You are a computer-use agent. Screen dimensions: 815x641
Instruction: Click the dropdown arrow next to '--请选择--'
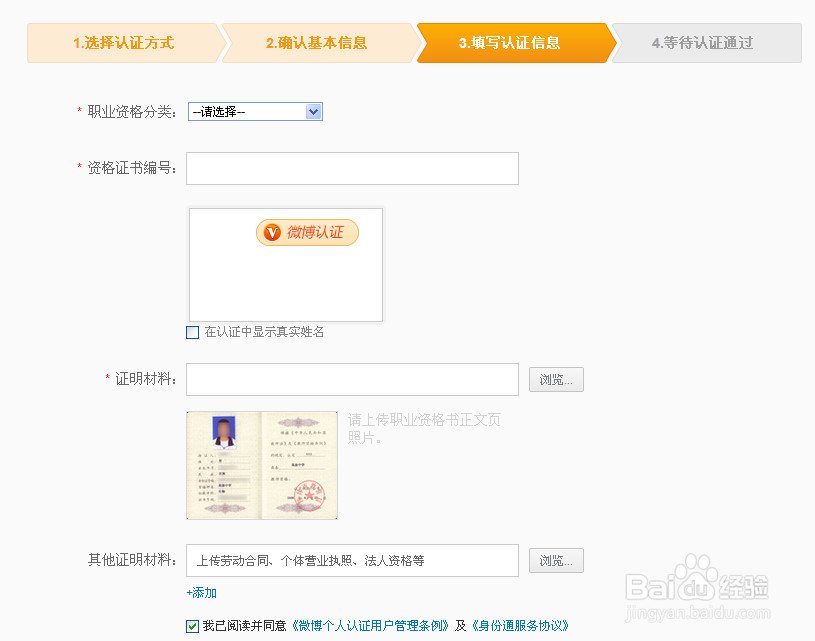pos(313,112)
